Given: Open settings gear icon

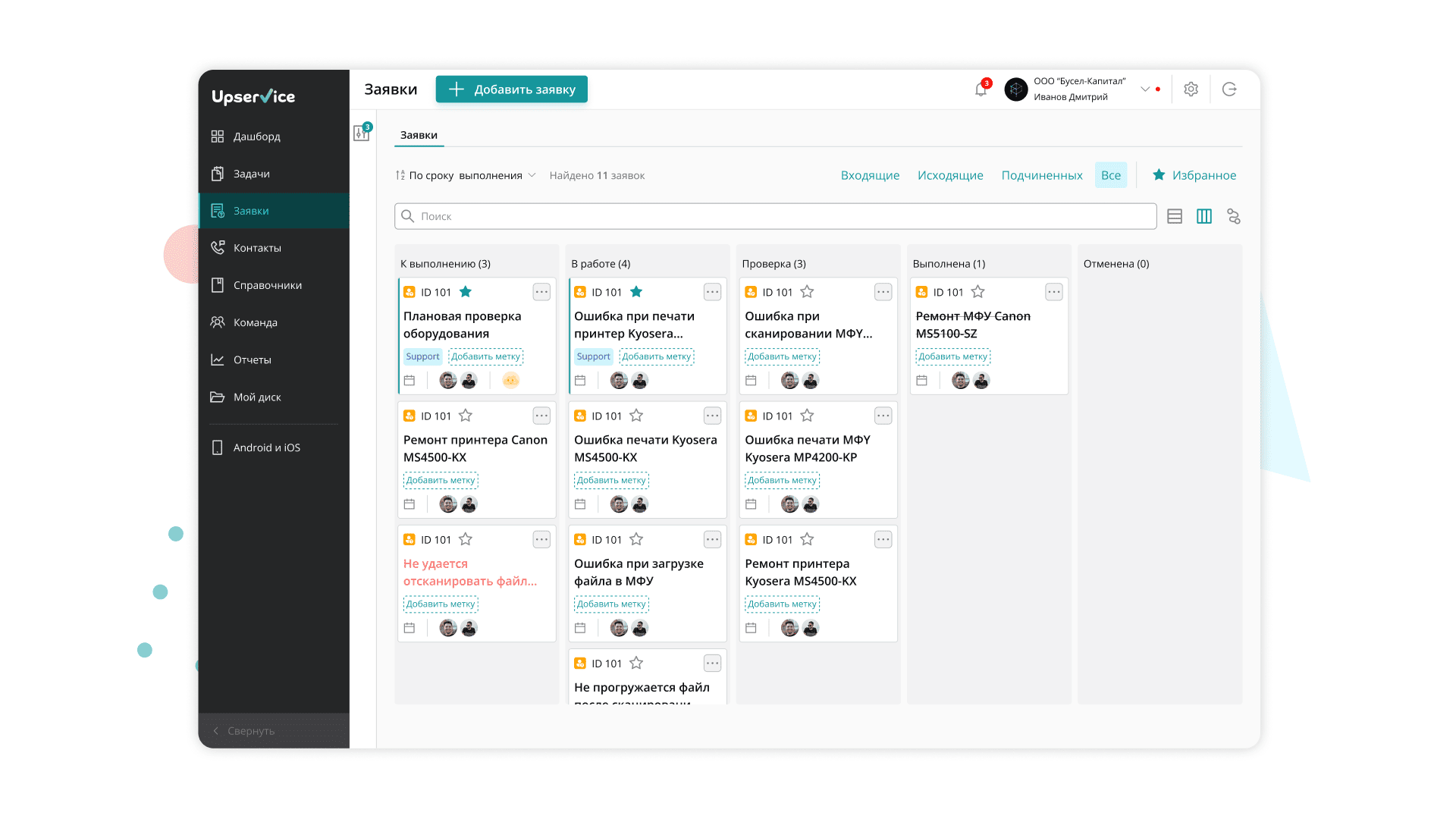Looking at the screenshot, I should (x=1191, y=89).
